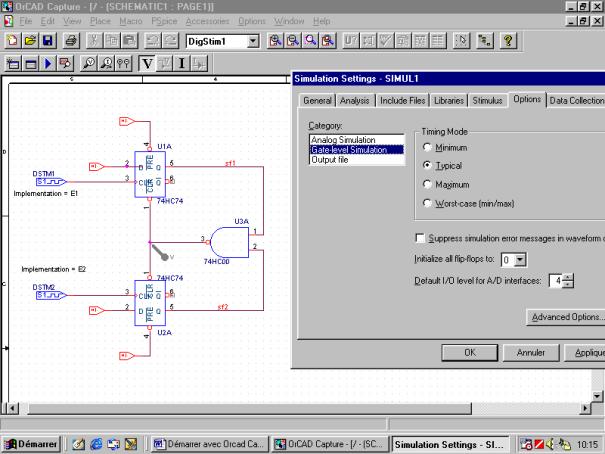Switch to the Stimulus tab
The width and height of the screenshot is (605, 454).
[x=487, y=101]
